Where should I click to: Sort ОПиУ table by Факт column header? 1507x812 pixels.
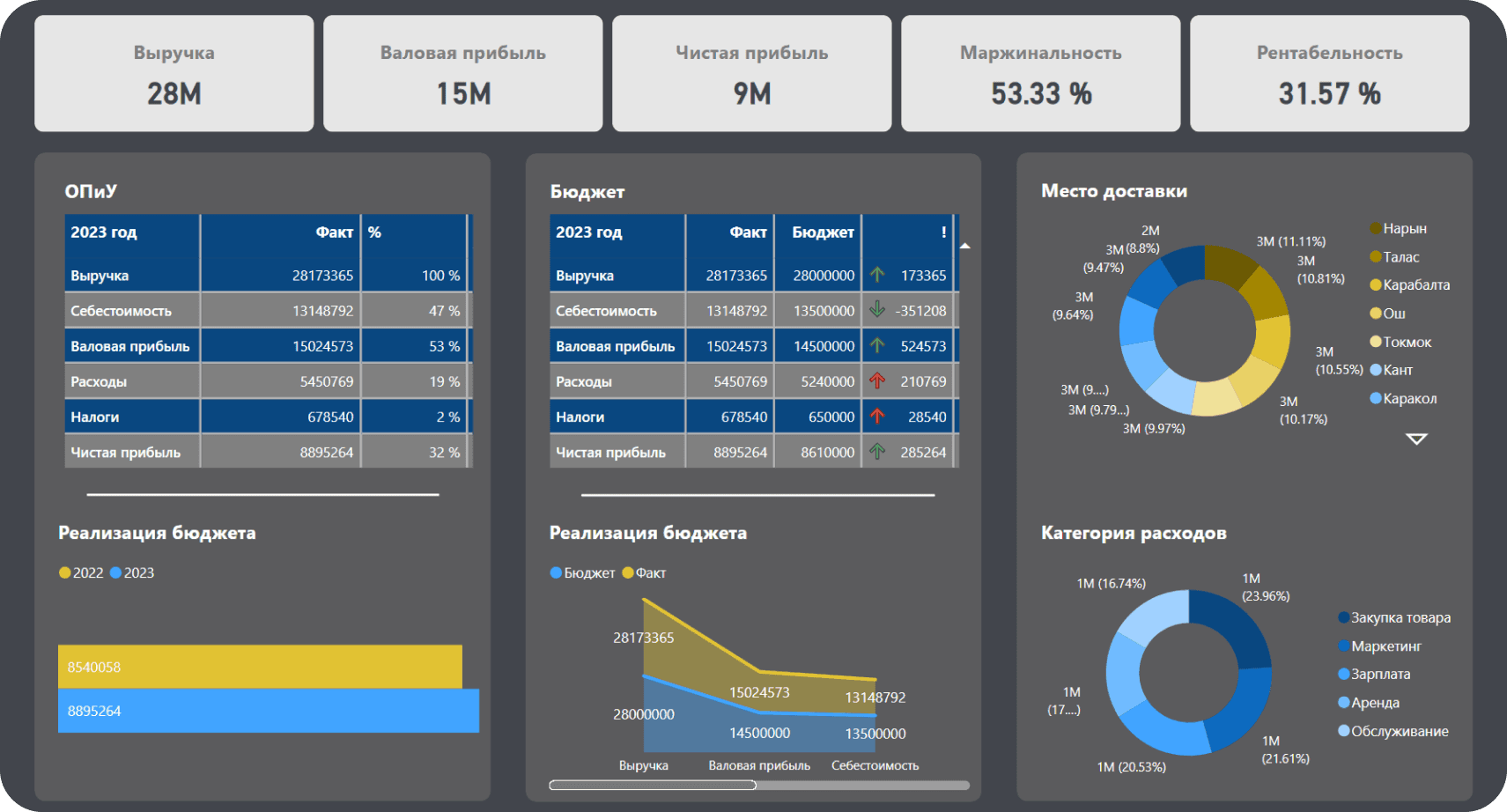tap(334, 233)
